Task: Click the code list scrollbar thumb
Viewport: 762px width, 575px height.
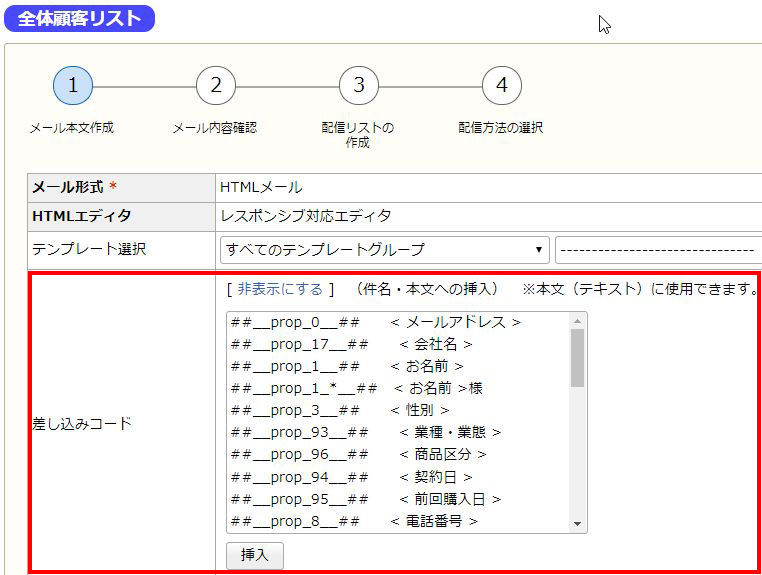Action: pos(577,358)
